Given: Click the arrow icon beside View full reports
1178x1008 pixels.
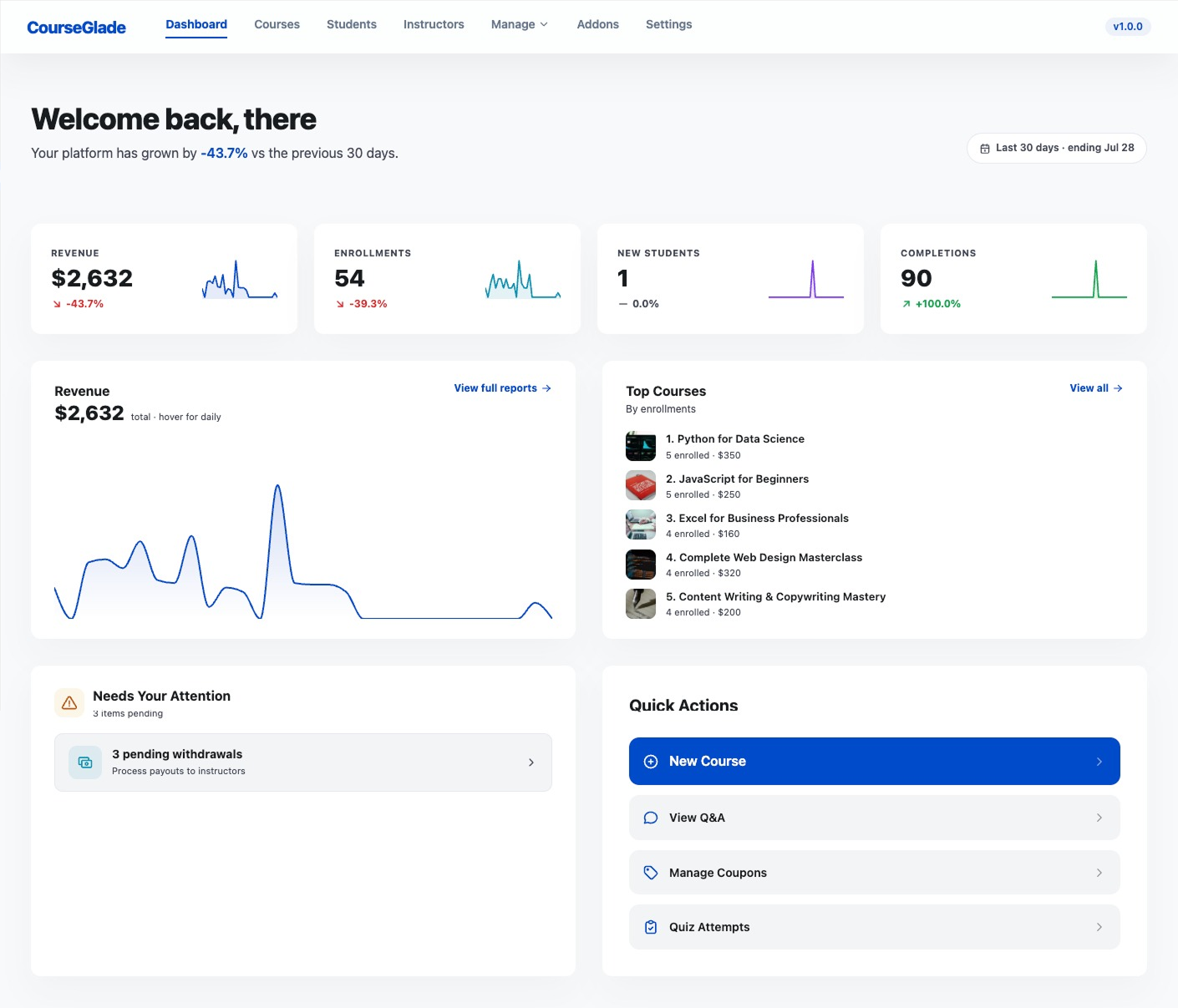Looking at the screenshot, I should [546, 388].
